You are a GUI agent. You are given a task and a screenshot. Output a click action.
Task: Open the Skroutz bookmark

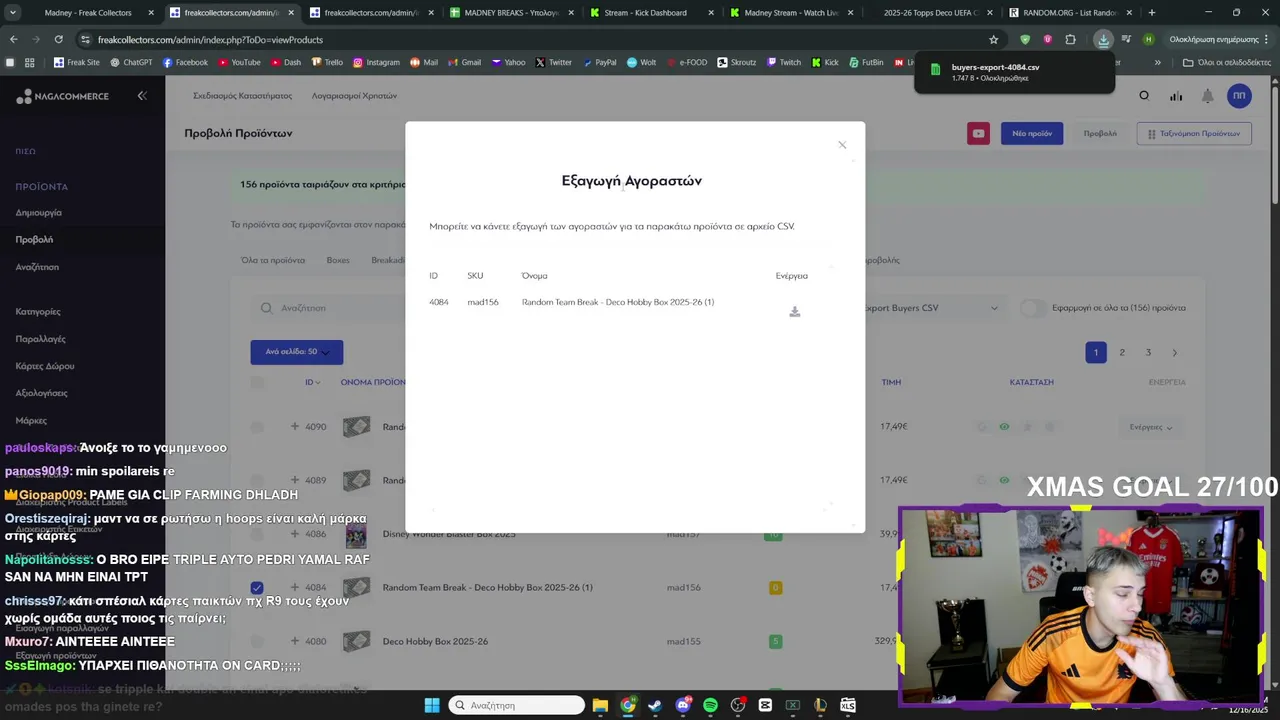737,62
